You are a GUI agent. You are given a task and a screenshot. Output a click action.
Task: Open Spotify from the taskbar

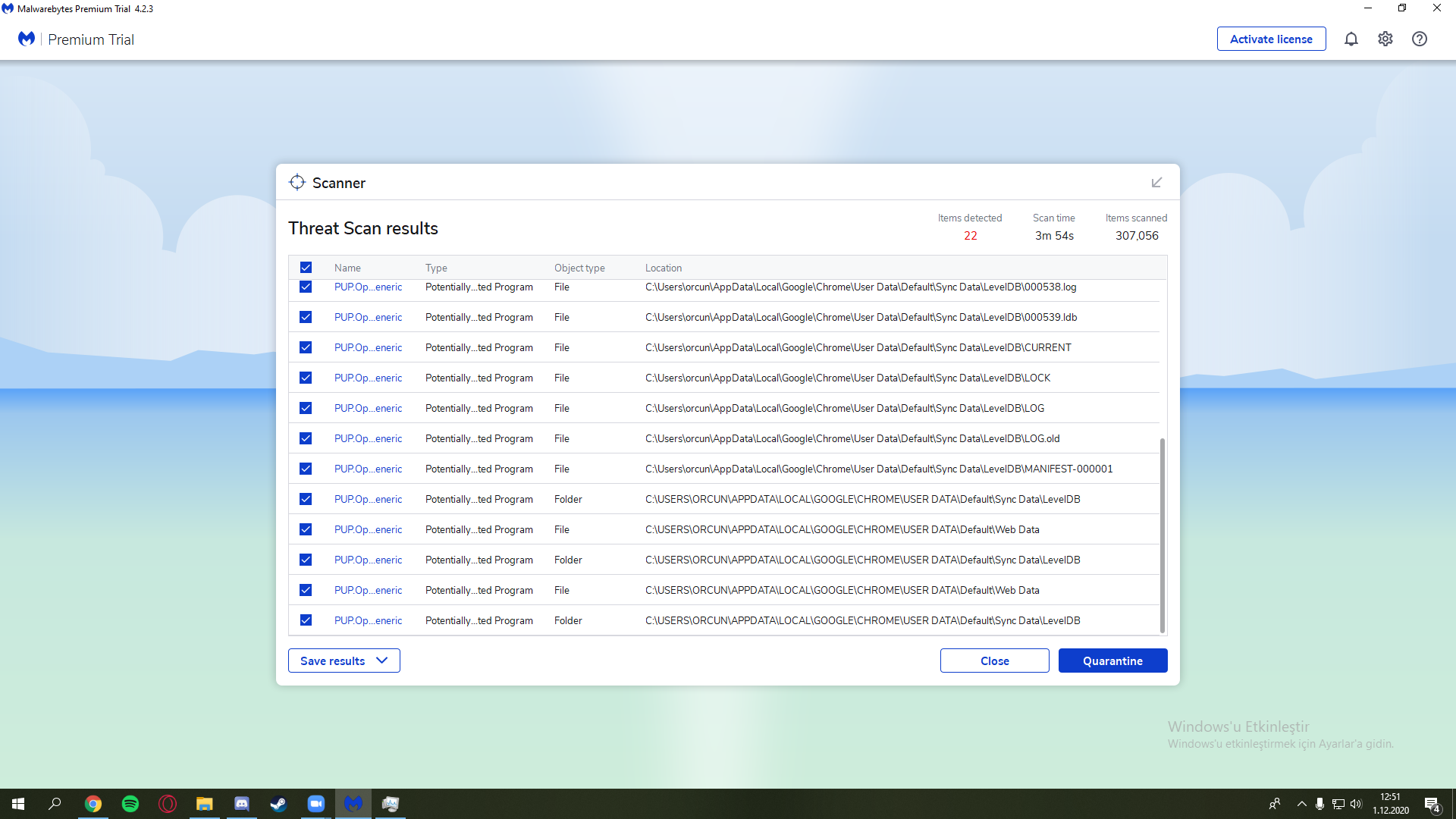pyautogui.click(x=130, y=804)
